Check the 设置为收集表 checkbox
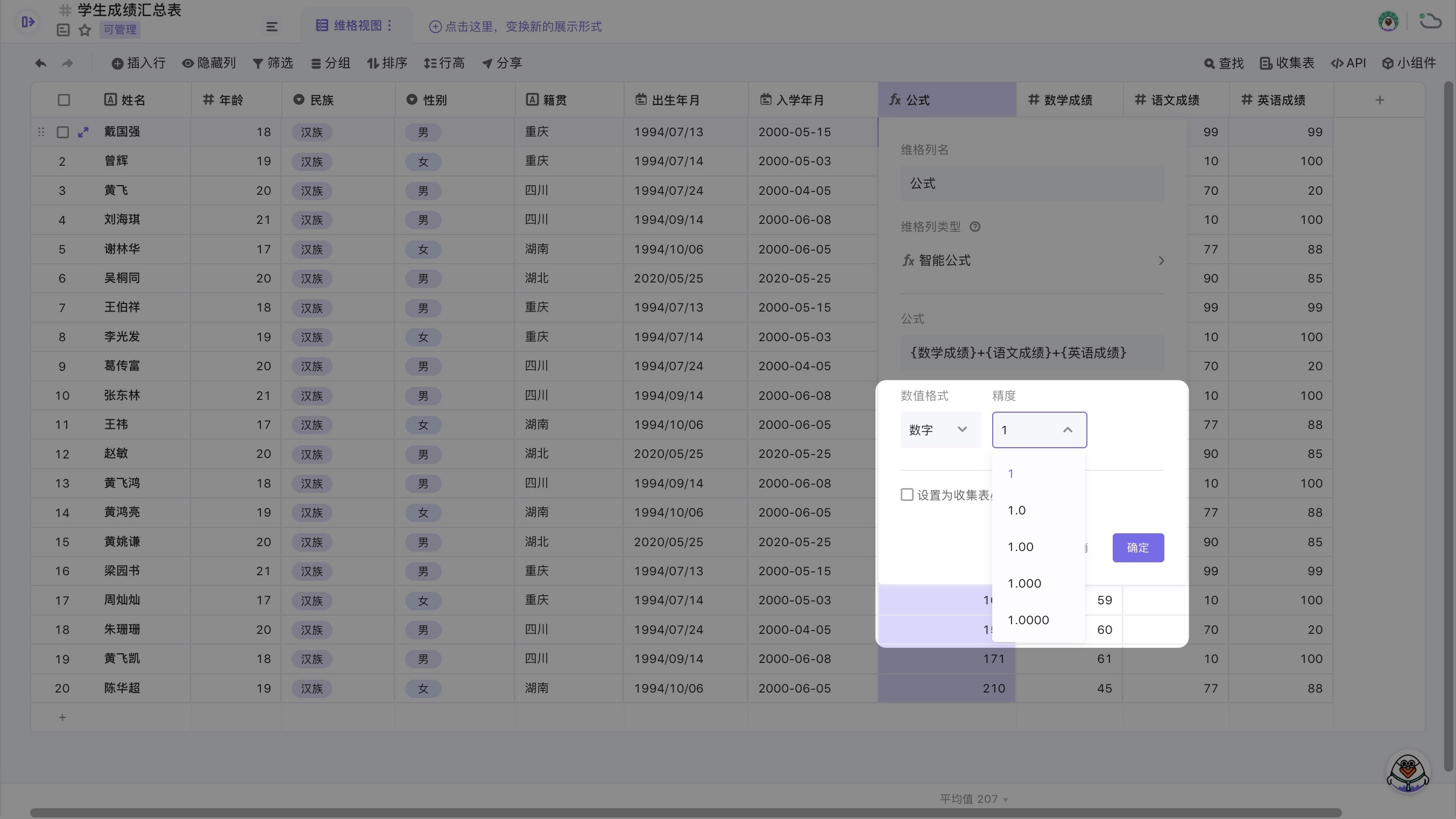 (x=907, y=494)
